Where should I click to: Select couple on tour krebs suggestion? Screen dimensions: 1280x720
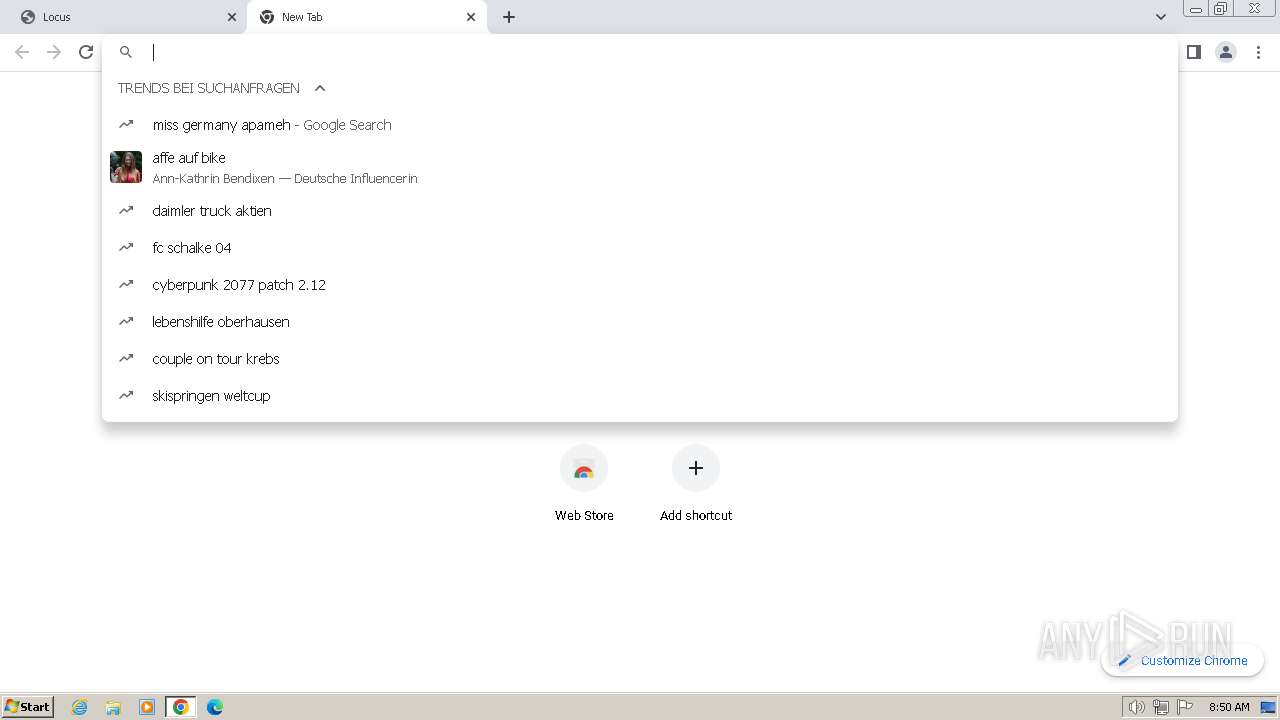coord(640,359)
